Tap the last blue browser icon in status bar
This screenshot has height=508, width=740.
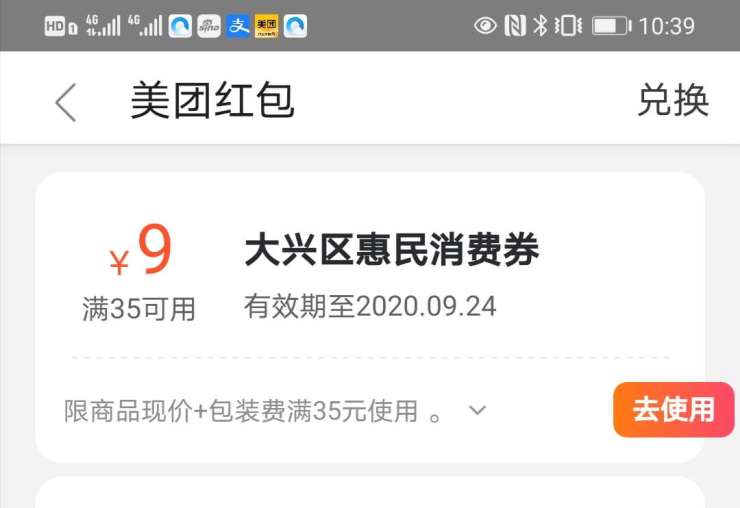coord(295,26)
